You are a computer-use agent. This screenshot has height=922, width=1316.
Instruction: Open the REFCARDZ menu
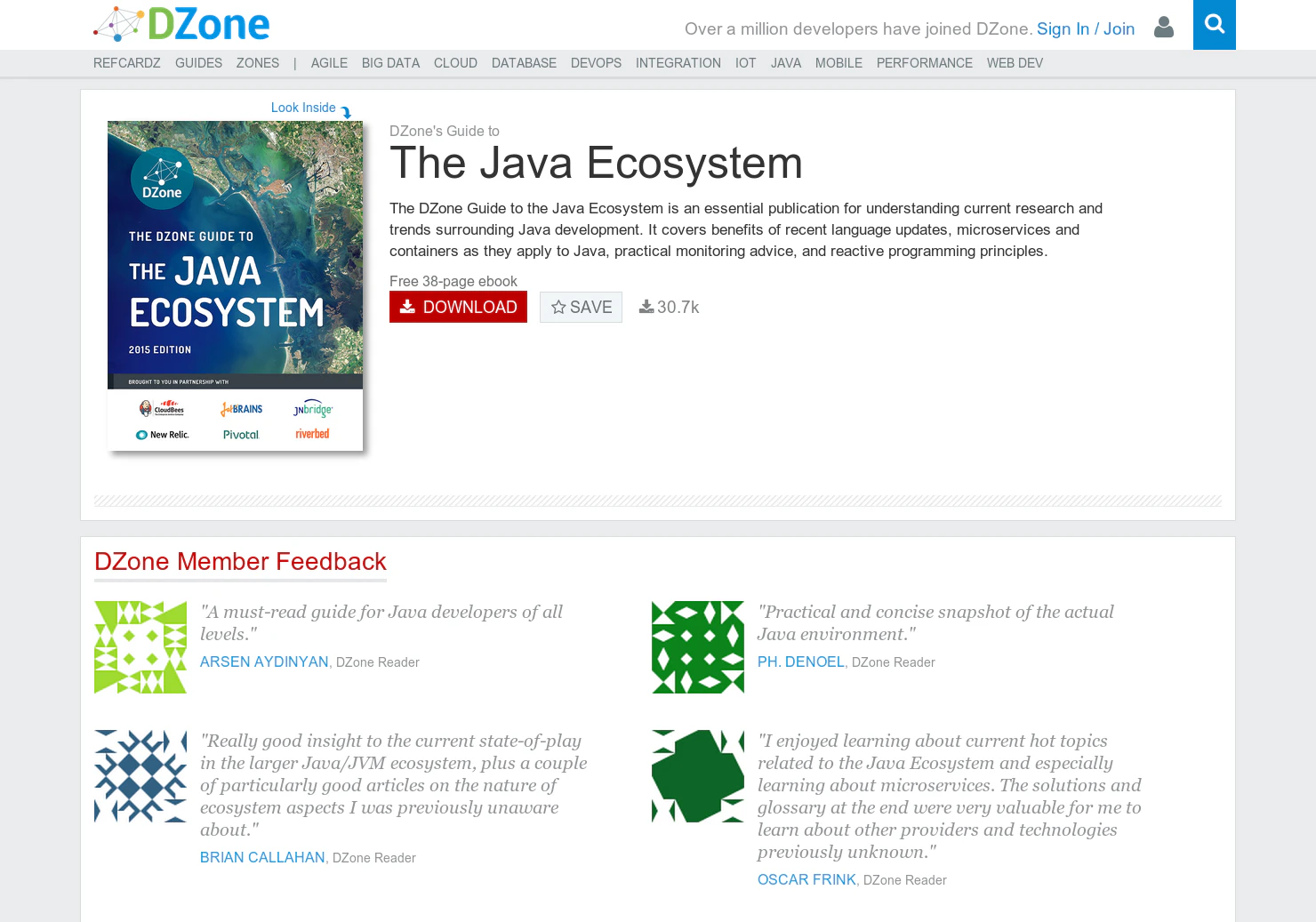point(127,63)
